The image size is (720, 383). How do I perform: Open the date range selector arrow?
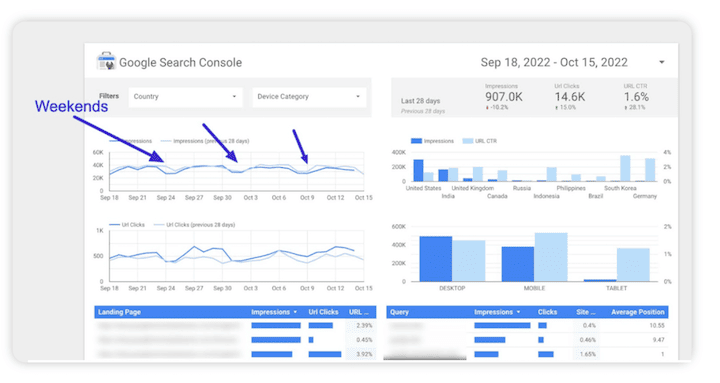662,62
